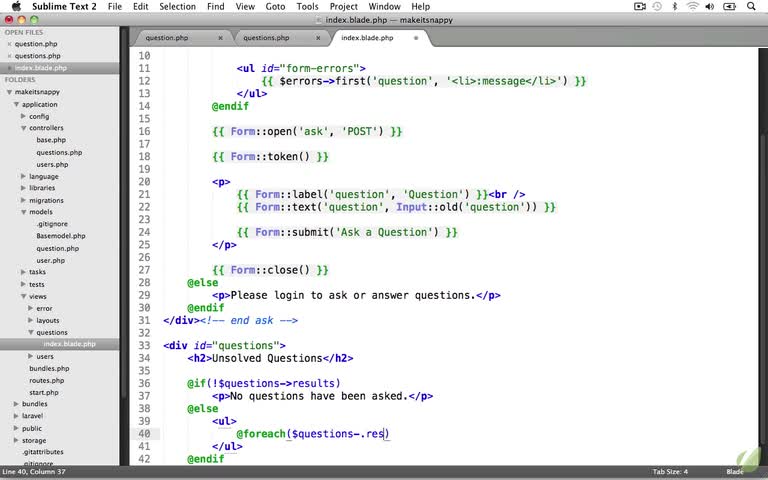The width and height of the screenshot is (768, 480).
Task: Open the Apple menu
Action: click(x=16, y=6)
